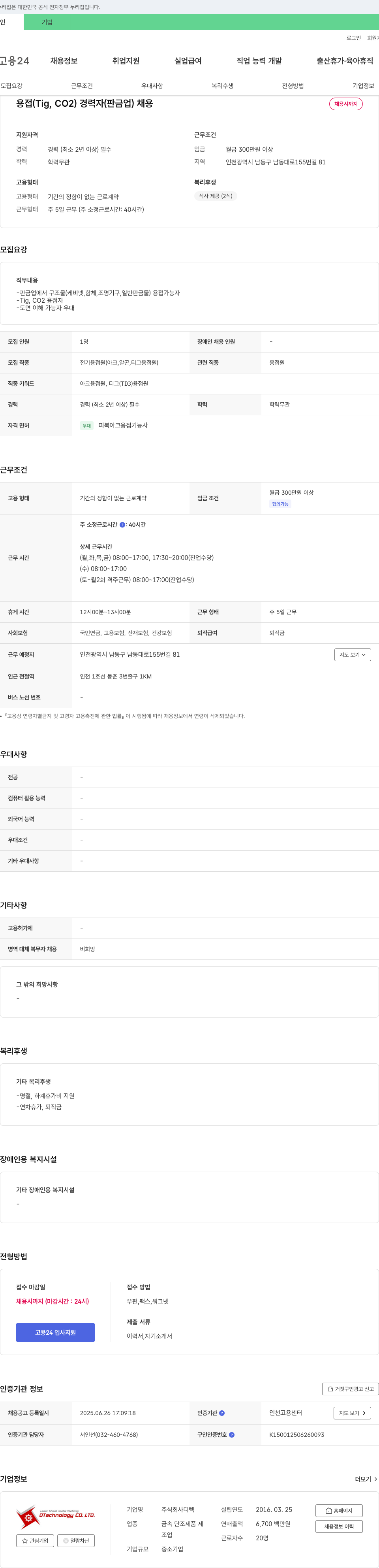This screenshot has width=379, height=1568.
Task: Click 더보기 in 기업정보 section
Action: (x=366, y=1479)
